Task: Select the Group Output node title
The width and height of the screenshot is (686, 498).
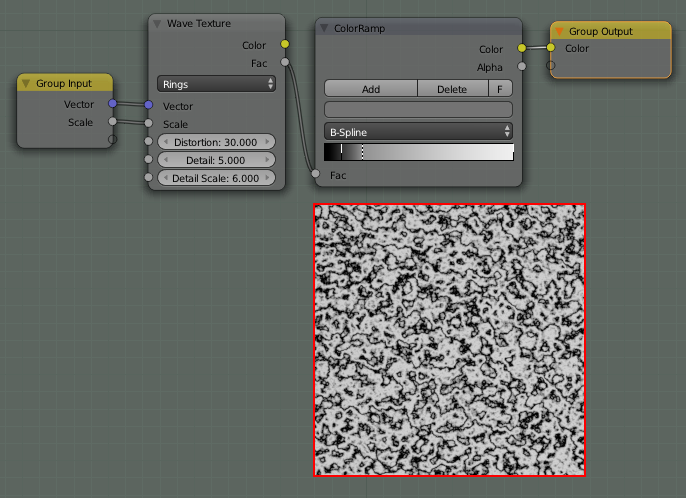Action: click(601, 32)
